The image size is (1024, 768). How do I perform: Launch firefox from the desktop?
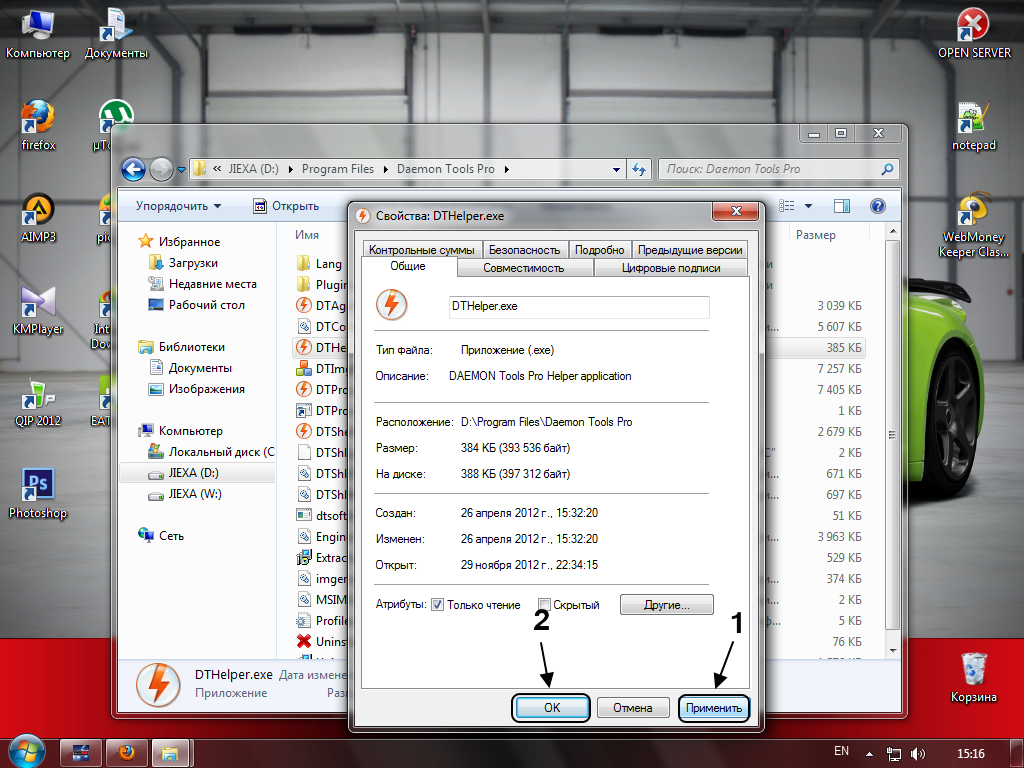pos(38,125)
